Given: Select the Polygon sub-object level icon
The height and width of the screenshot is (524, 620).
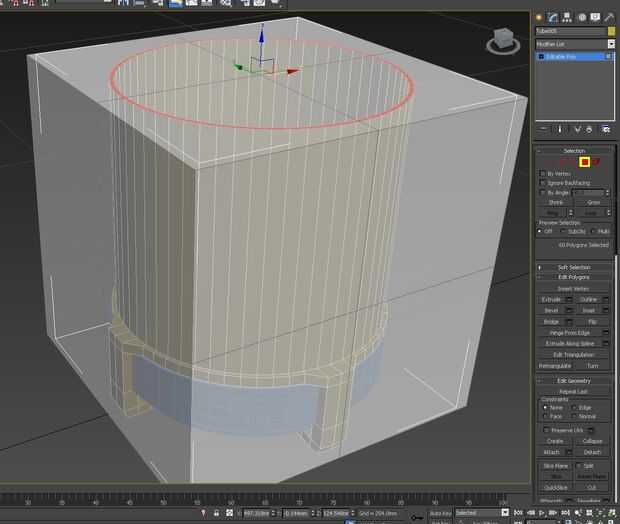Looking at the screenshot, I should point(584,162).
